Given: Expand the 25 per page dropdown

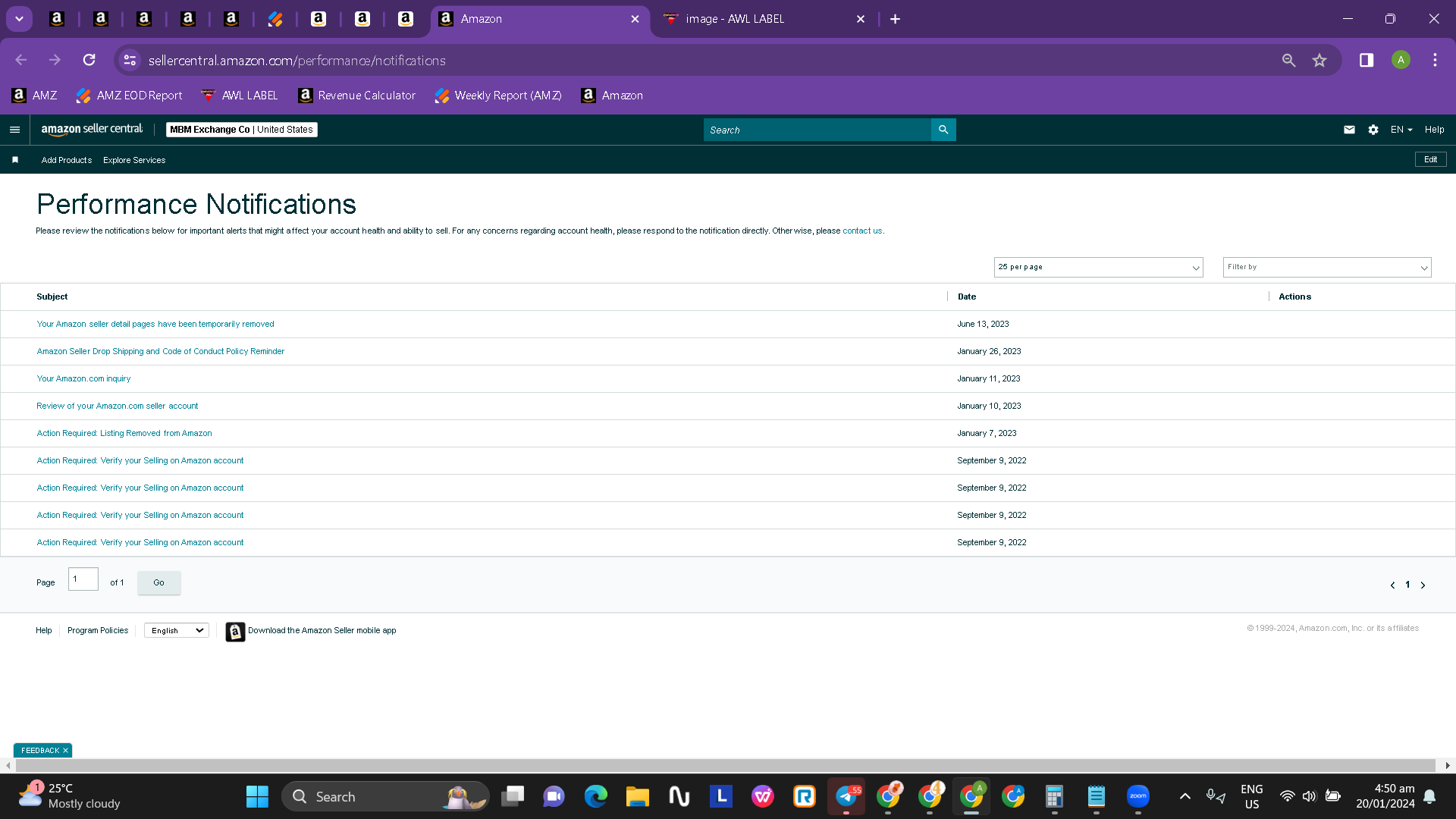Looking at the screenshot, I should pos(1098,267).
